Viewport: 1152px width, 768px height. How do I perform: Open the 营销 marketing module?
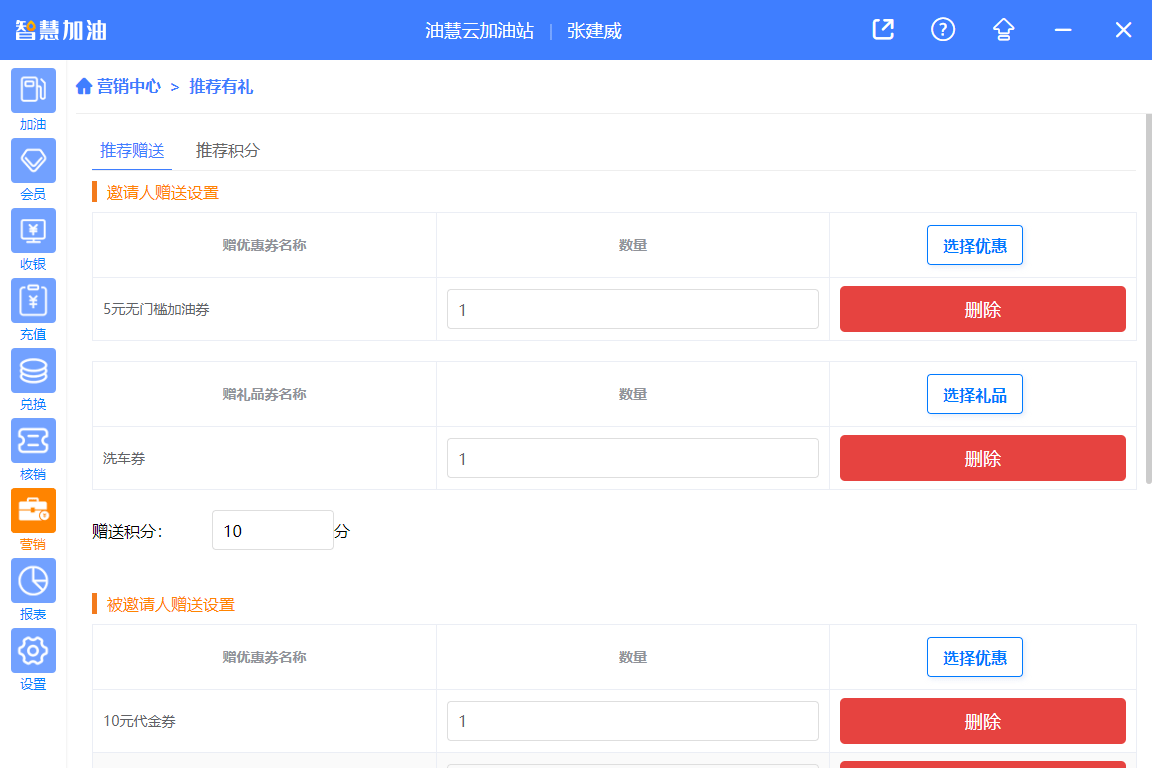pos(33,510)
